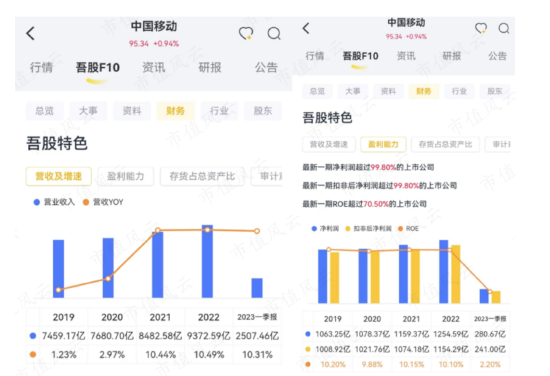Click revenue value 2507.46亿
This screenshot has height=376, width=550.
(x=257, y=336)
